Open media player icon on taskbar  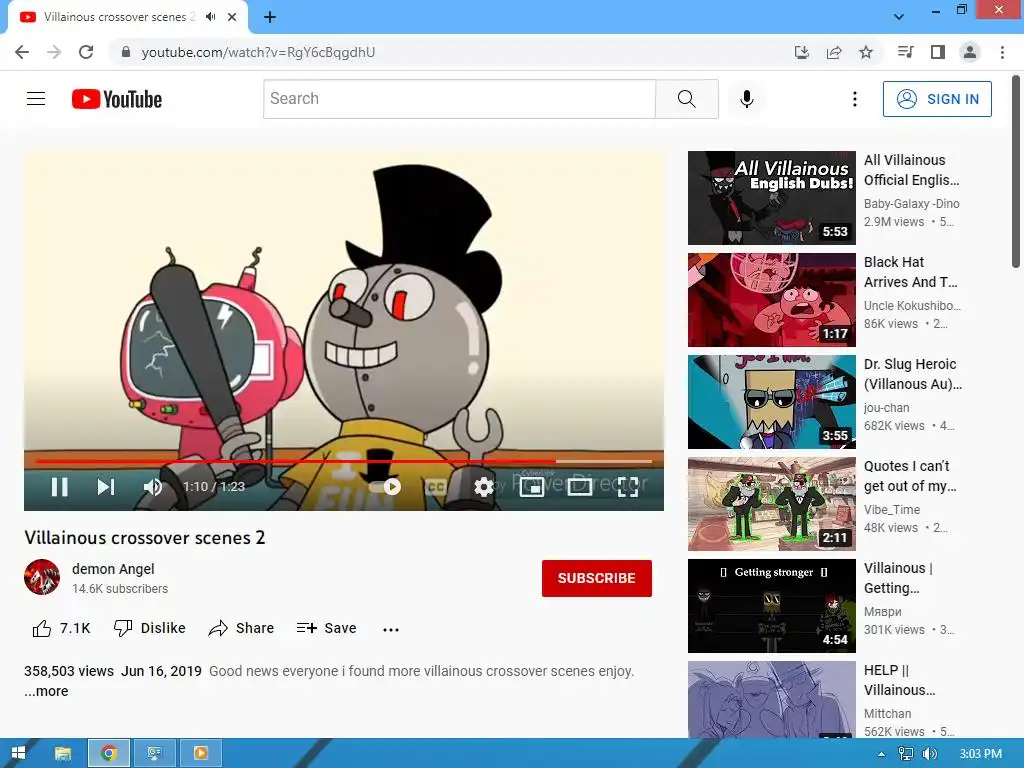tap(200, 753)
